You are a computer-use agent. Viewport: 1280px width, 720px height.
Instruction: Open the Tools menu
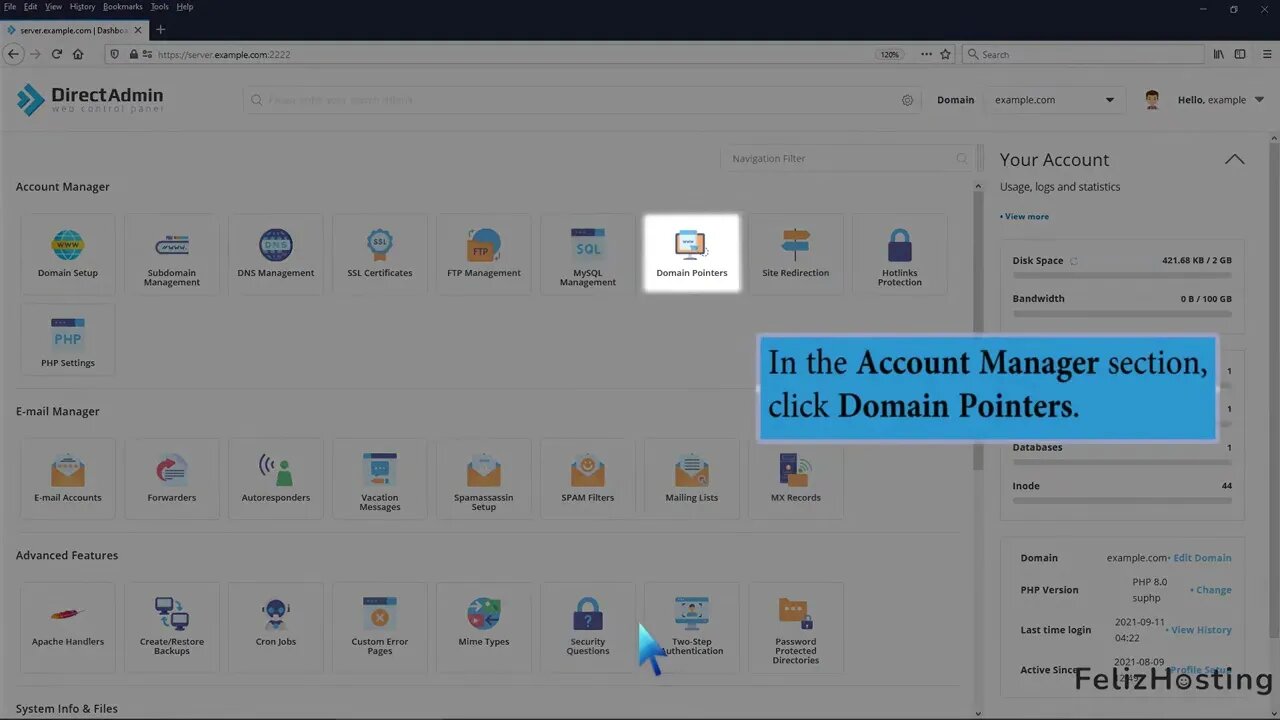click(x=160, y=7)
